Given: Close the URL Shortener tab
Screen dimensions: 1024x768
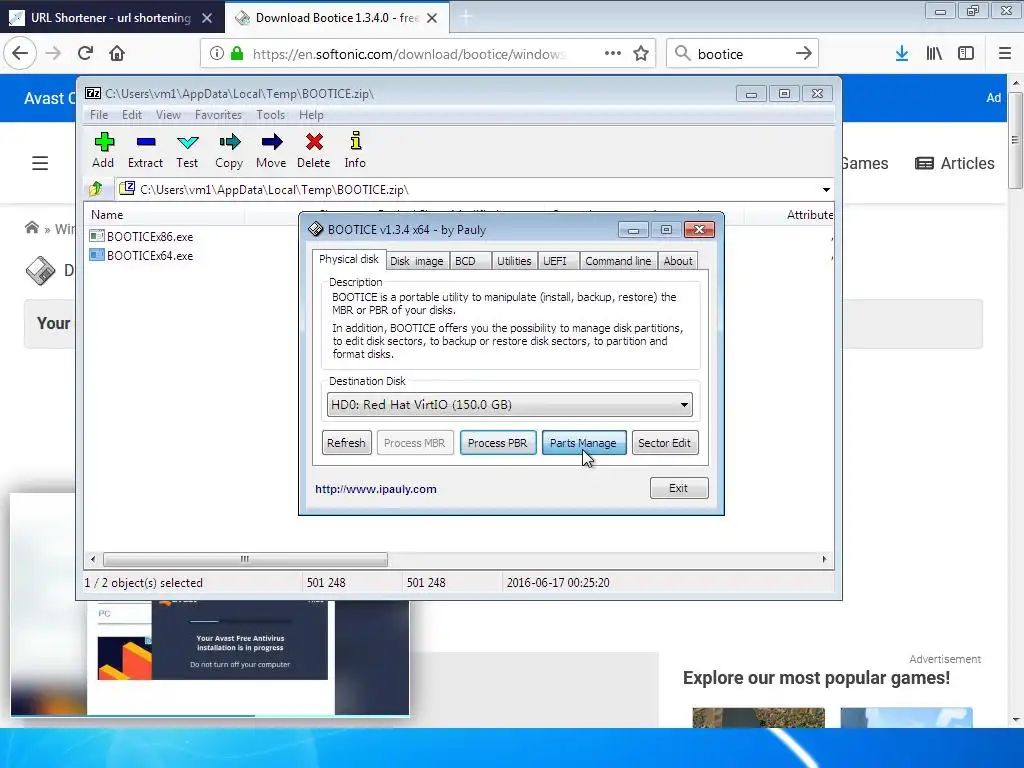Looking at the screenshot, I should [207, 18].
